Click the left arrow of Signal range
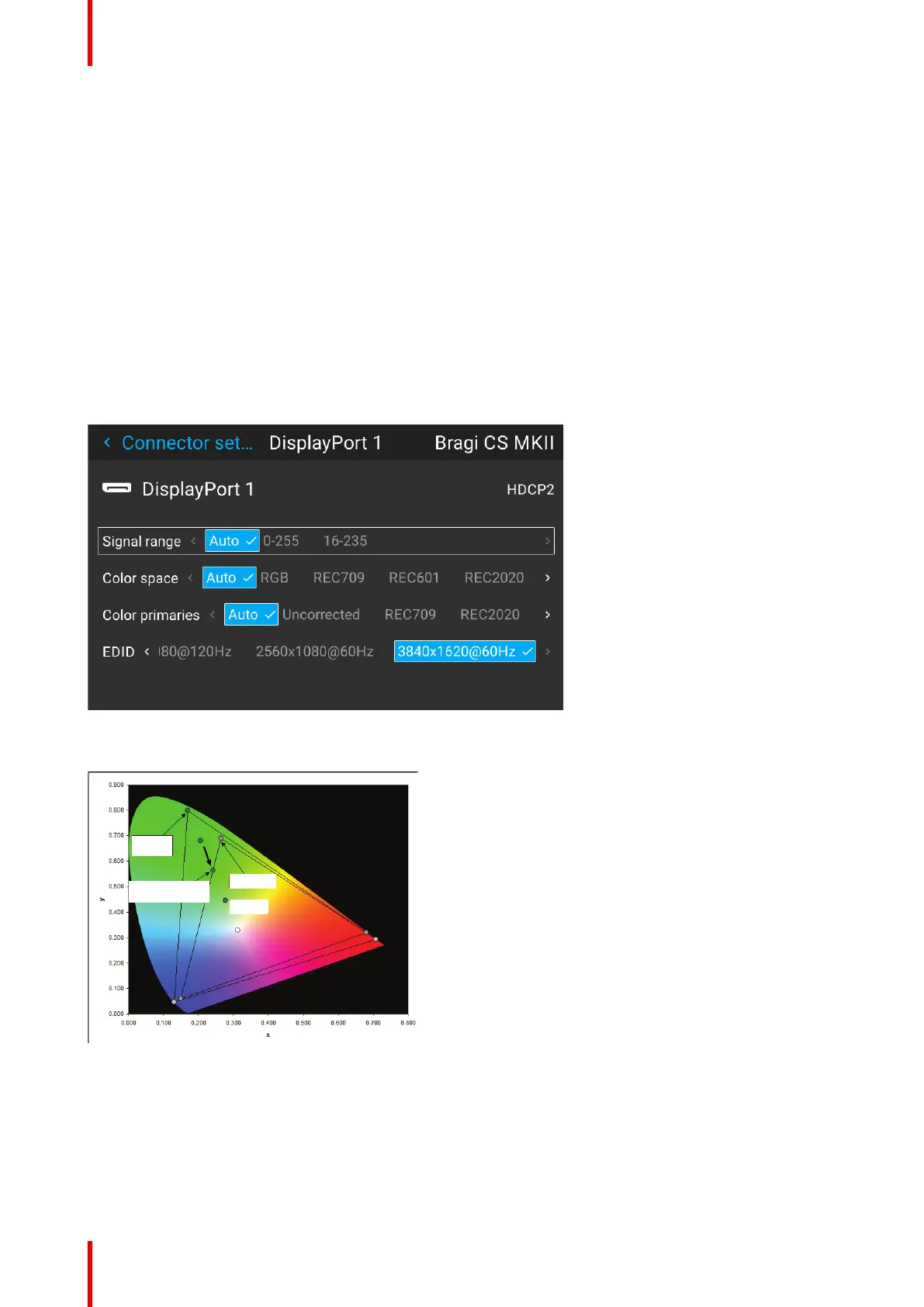The height and width of the screenshot is (1307, 924). (x=193, y=541)
